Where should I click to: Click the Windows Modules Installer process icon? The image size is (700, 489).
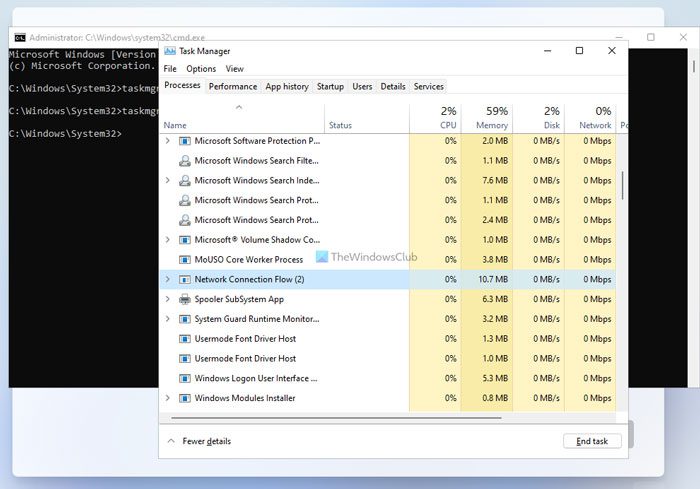tap(184, 398)
